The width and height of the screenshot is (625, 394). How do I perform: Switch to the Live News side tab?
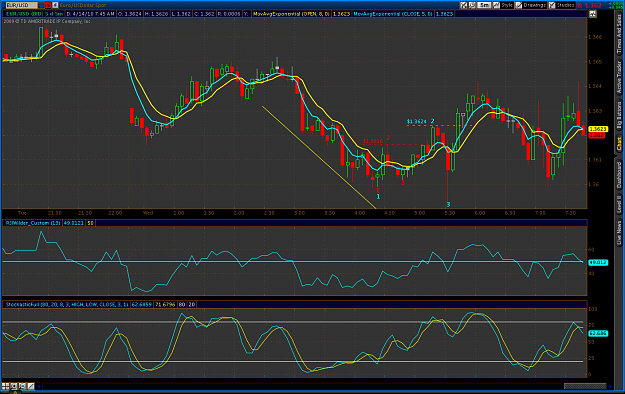[x=619, y=233]
